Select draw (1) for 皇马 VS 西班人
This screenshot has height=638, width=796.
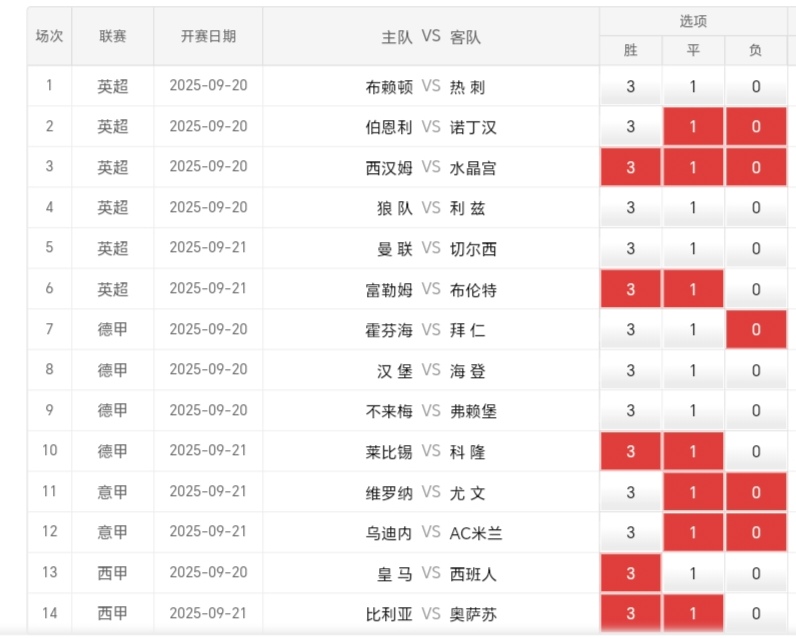pos(693,573)
